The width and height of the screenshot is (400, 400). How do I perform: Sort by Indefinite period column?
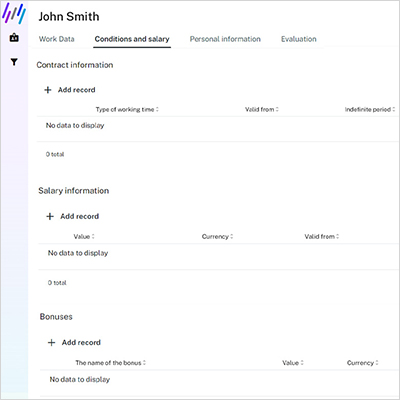[370, 109]
